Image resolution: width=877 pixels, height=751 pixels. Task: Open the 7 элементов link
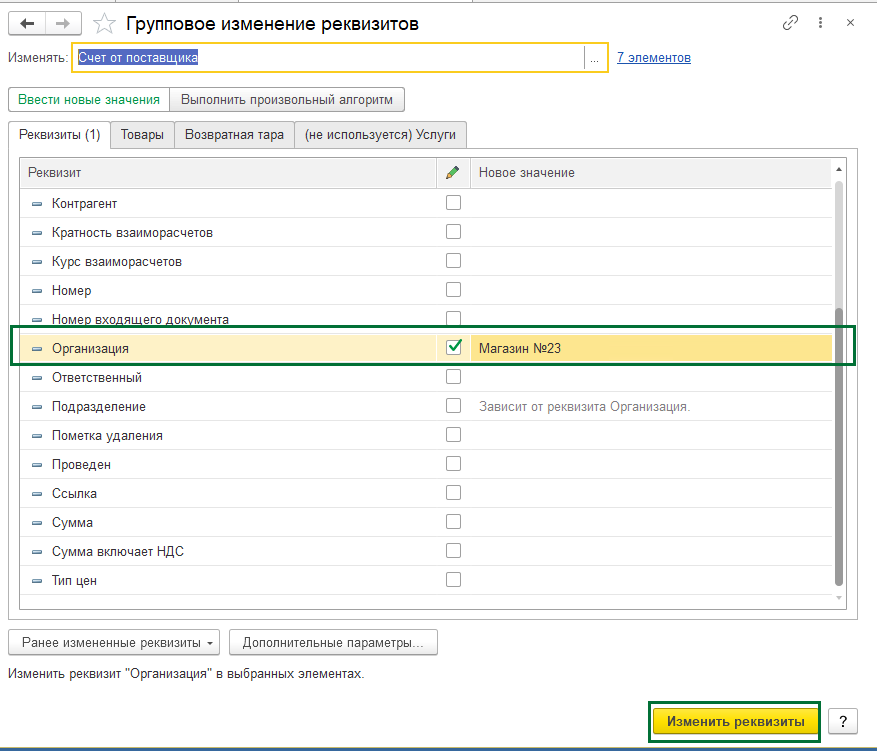pyautogui.click(x=653, y=58)
